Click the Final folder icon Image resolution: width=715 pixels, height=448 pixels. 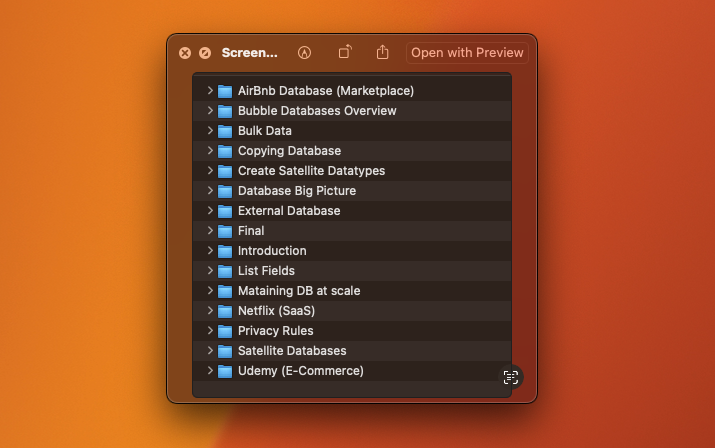point(225,231)
